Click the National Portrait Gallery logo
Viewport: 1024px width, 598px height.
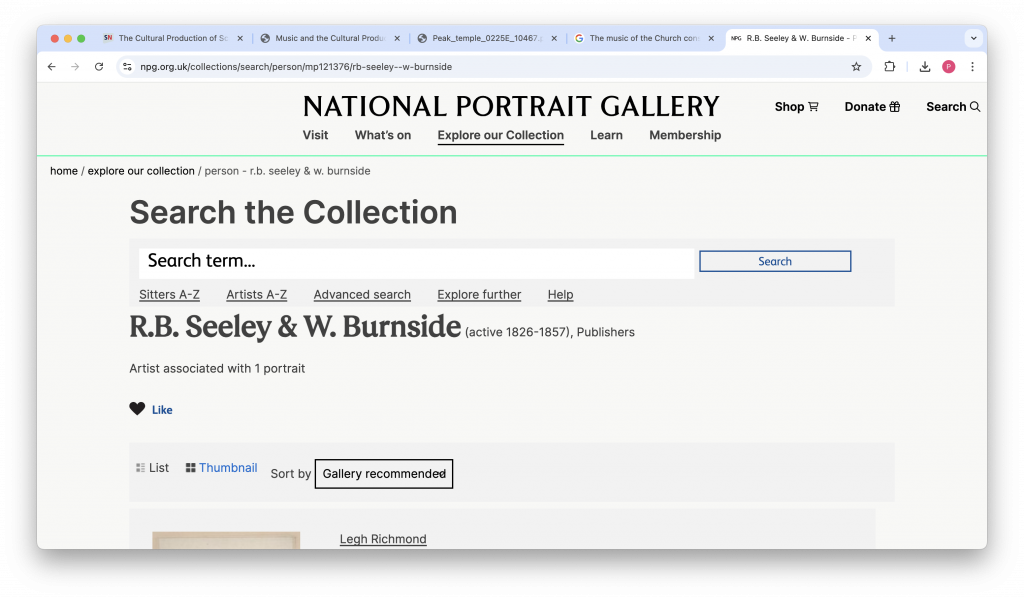coord(511,106)
